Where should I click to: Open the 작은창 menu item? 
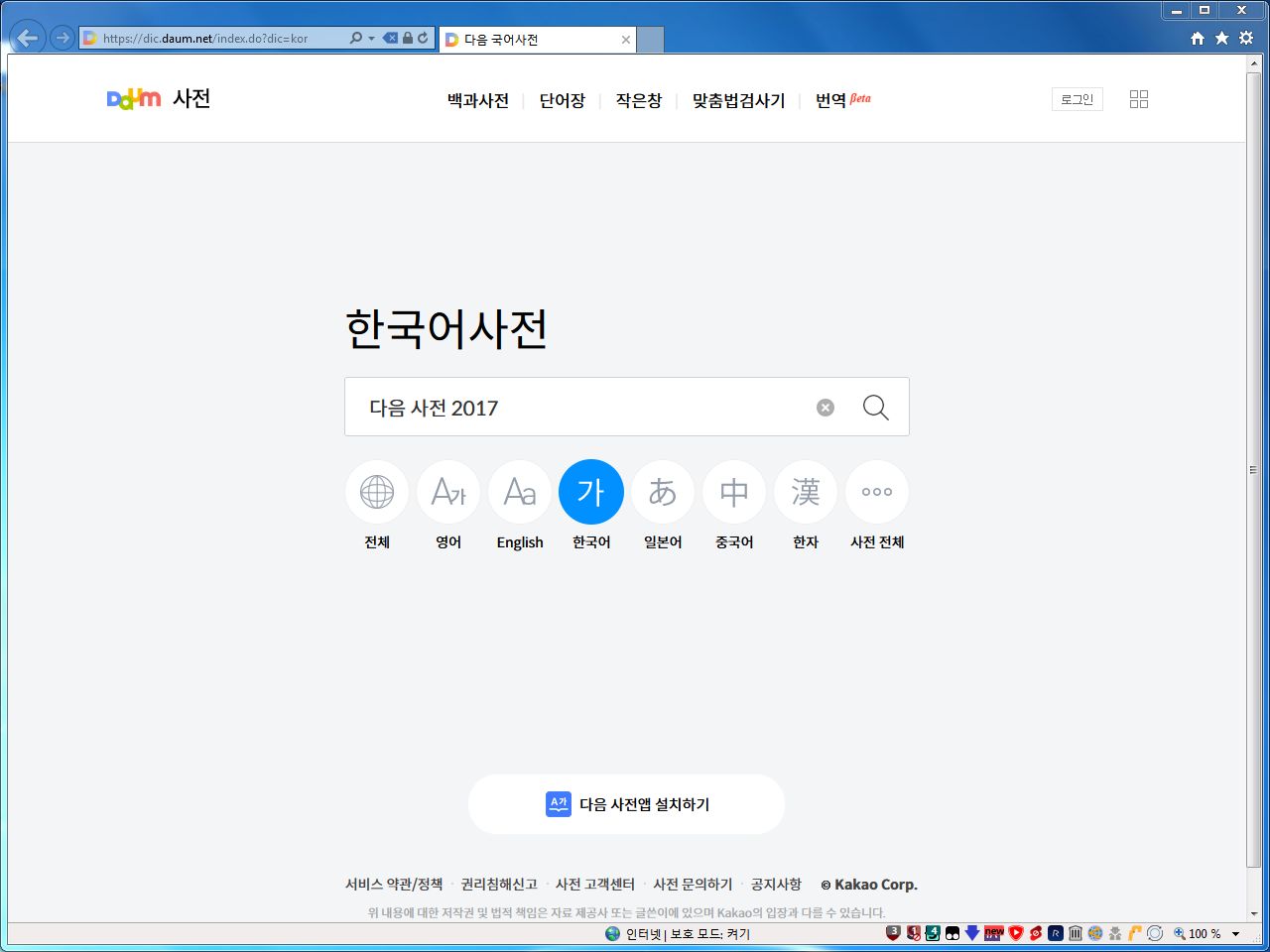click(639, 100)
